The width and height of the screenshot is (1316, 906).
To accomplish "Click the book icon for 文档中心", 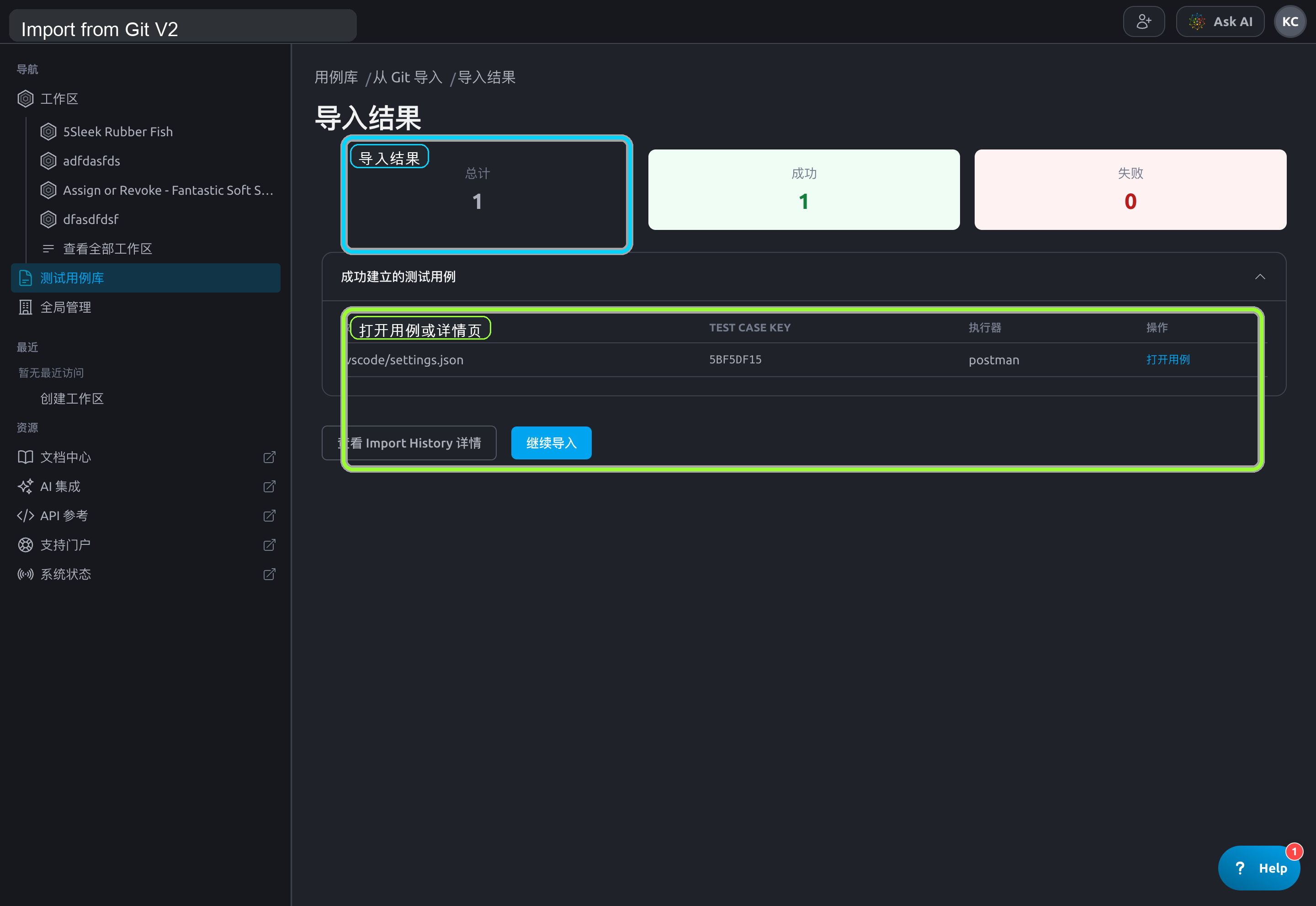I will coord(26,457).
